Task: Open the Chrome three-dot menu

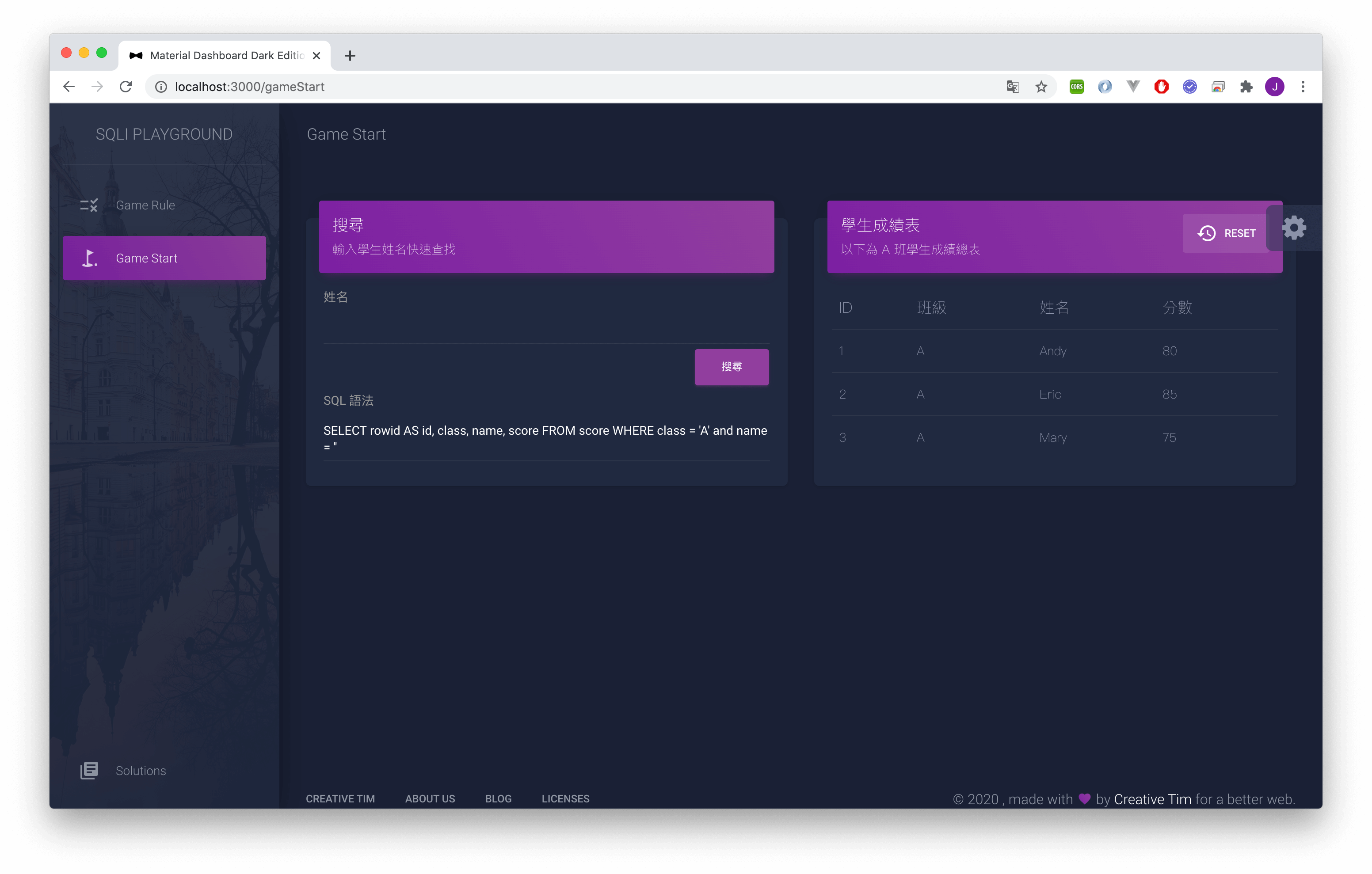Action: 1303,87
